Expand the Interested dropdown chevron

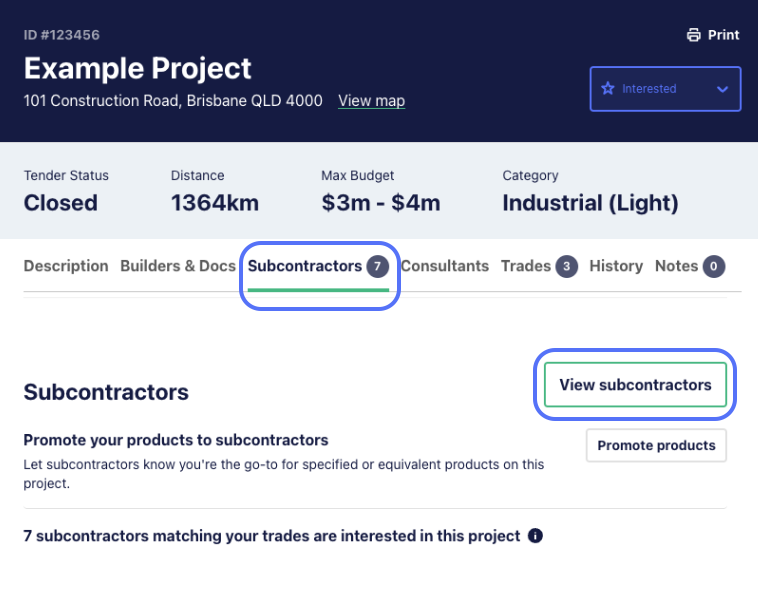[x=722, y=89]
